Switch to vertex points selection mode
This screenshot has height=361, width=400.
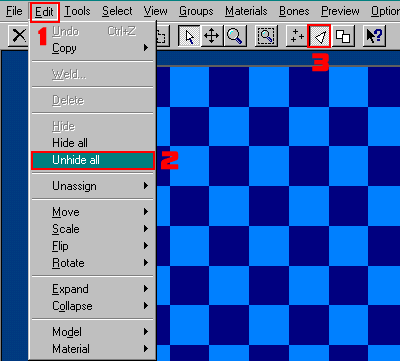pyautogui.click(x=296, y=36)
